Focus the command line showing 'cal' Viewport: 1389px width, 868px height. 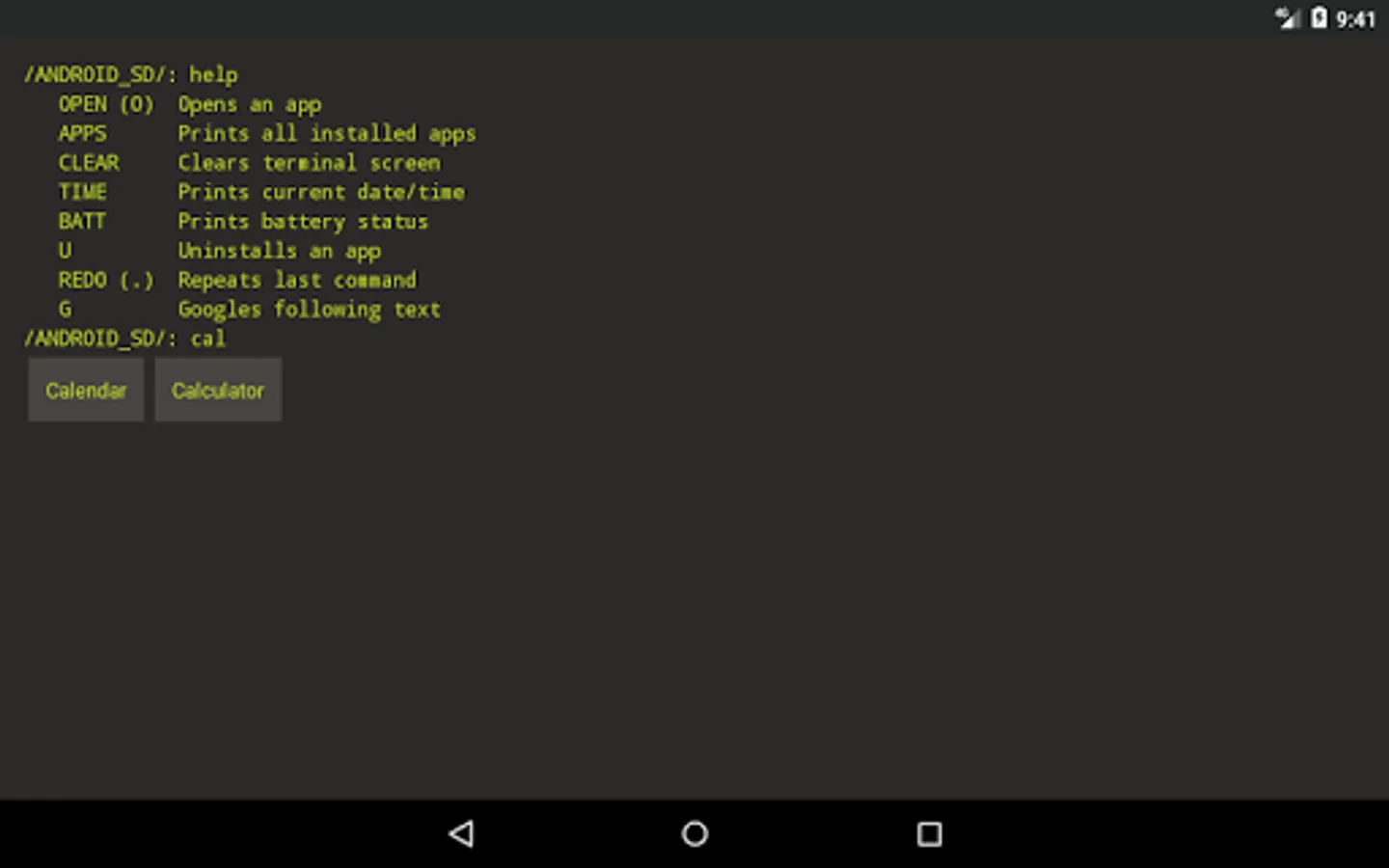coord(125,339)
